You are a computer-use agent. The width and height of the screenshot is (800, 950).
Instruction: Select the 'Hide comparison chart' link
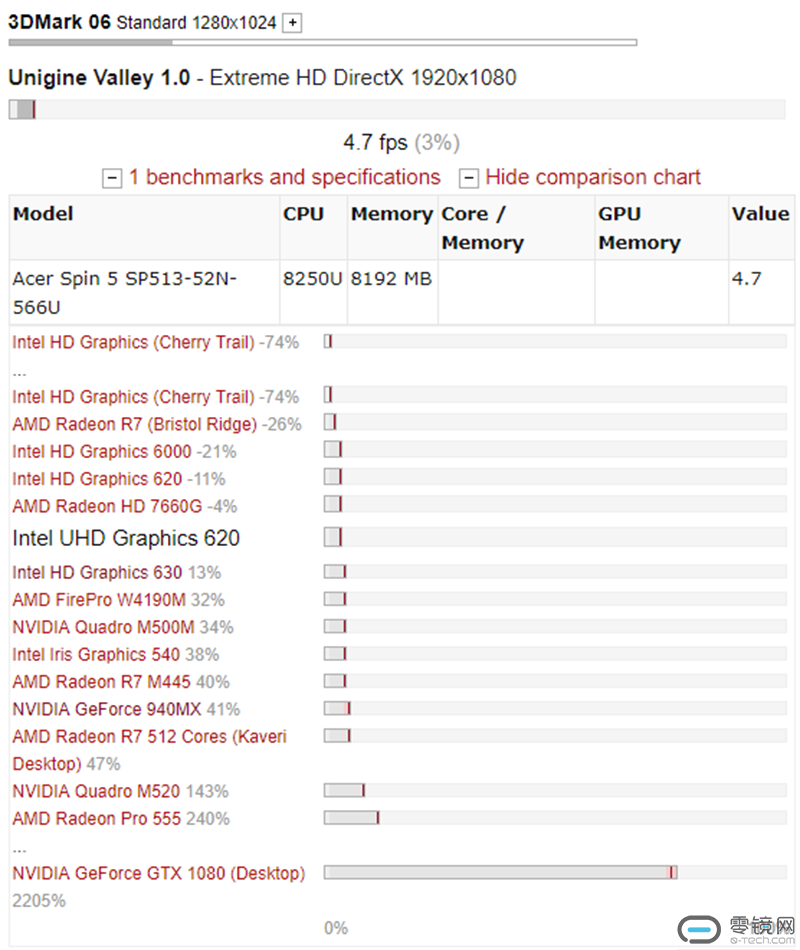click(x=593, y=177)
